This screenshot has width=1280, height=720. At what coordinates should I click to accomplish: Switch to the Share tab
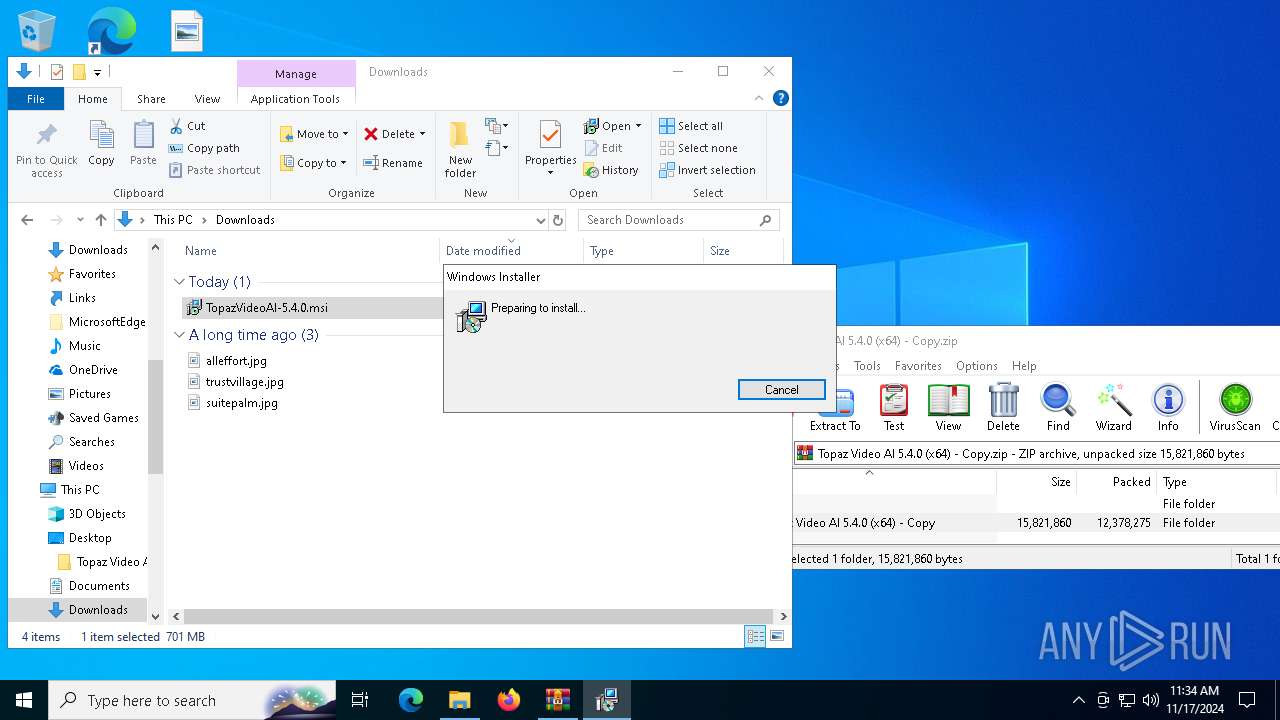[151, 99]
